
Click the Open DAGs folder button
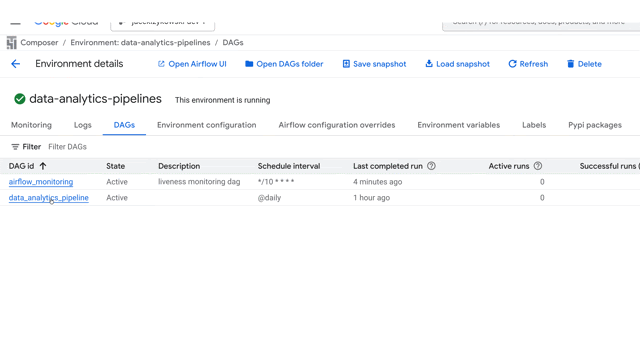pos(284,64)
